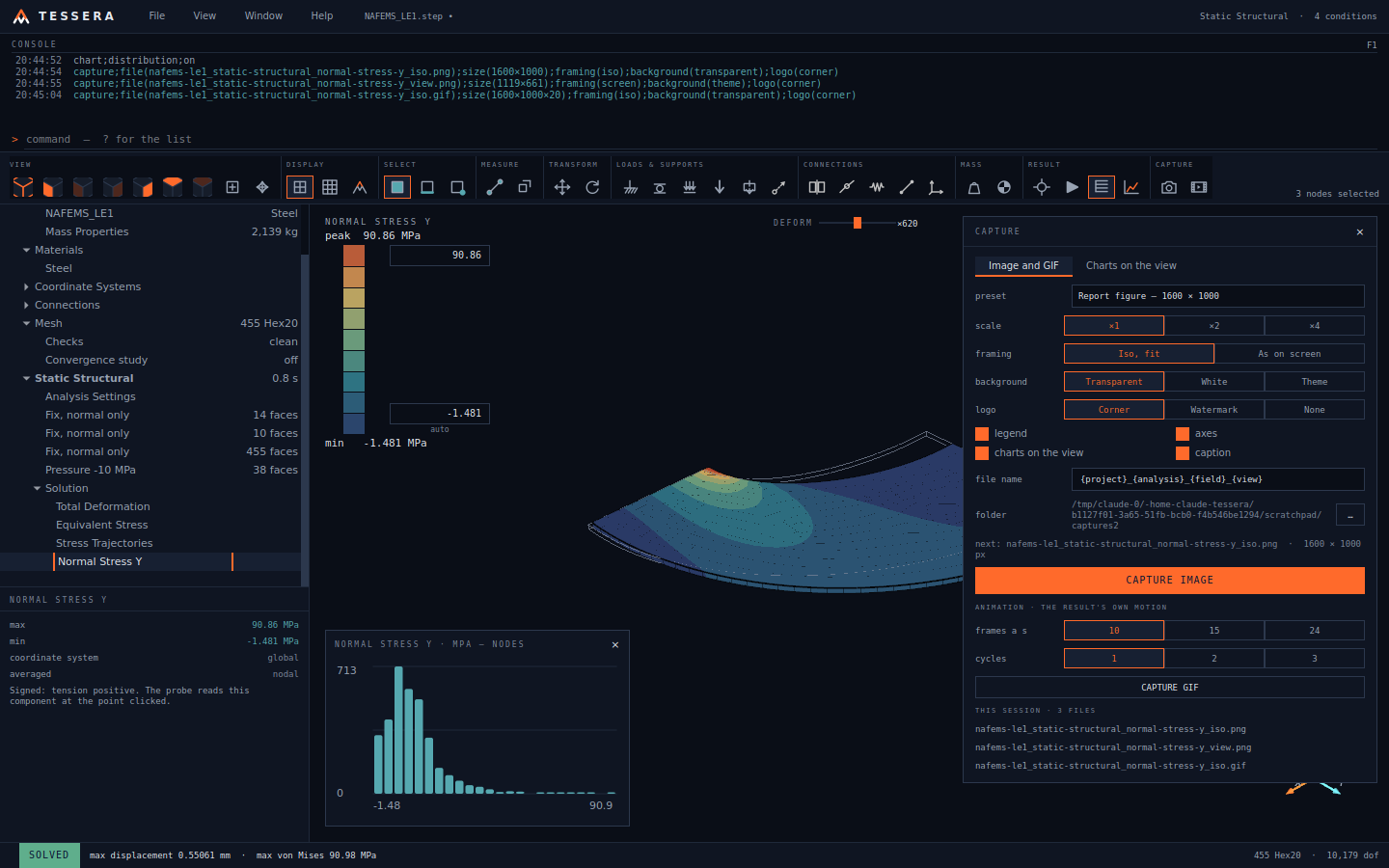Click the circular rotate arrow icon under Transform

[592, 187]
